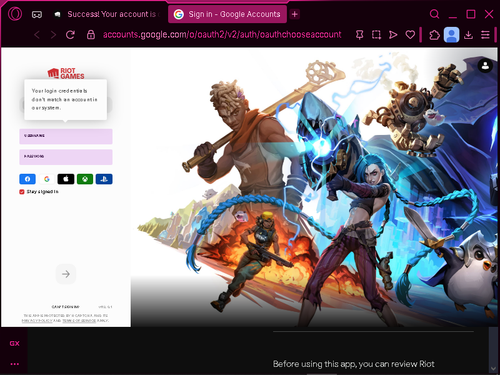Open the browser profile avatar icon
Viewport: 500px width, 375px height.
[451, 35]
